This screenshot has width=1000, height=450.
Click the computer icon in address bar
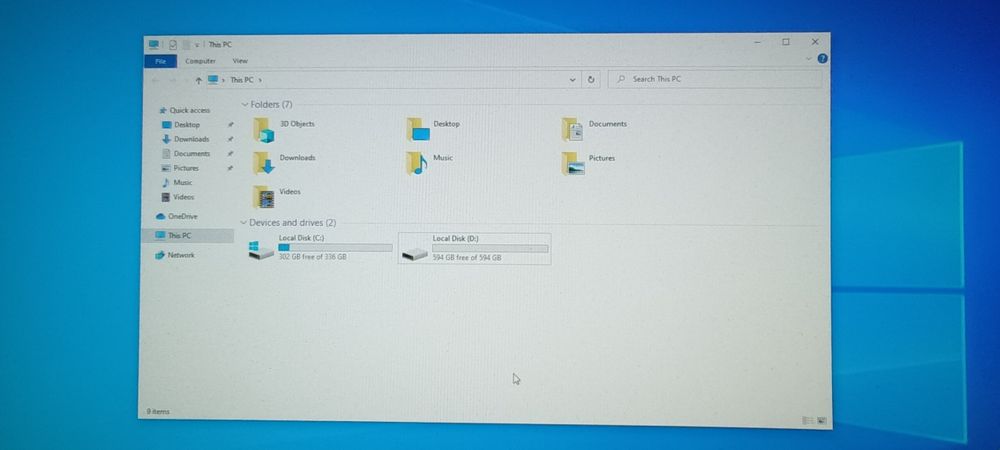tap(213, 80)
